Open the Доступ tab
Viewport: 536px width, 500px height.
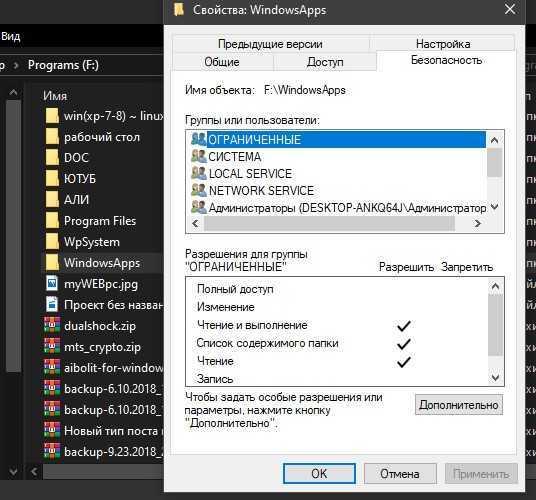(x=325, y=62)
